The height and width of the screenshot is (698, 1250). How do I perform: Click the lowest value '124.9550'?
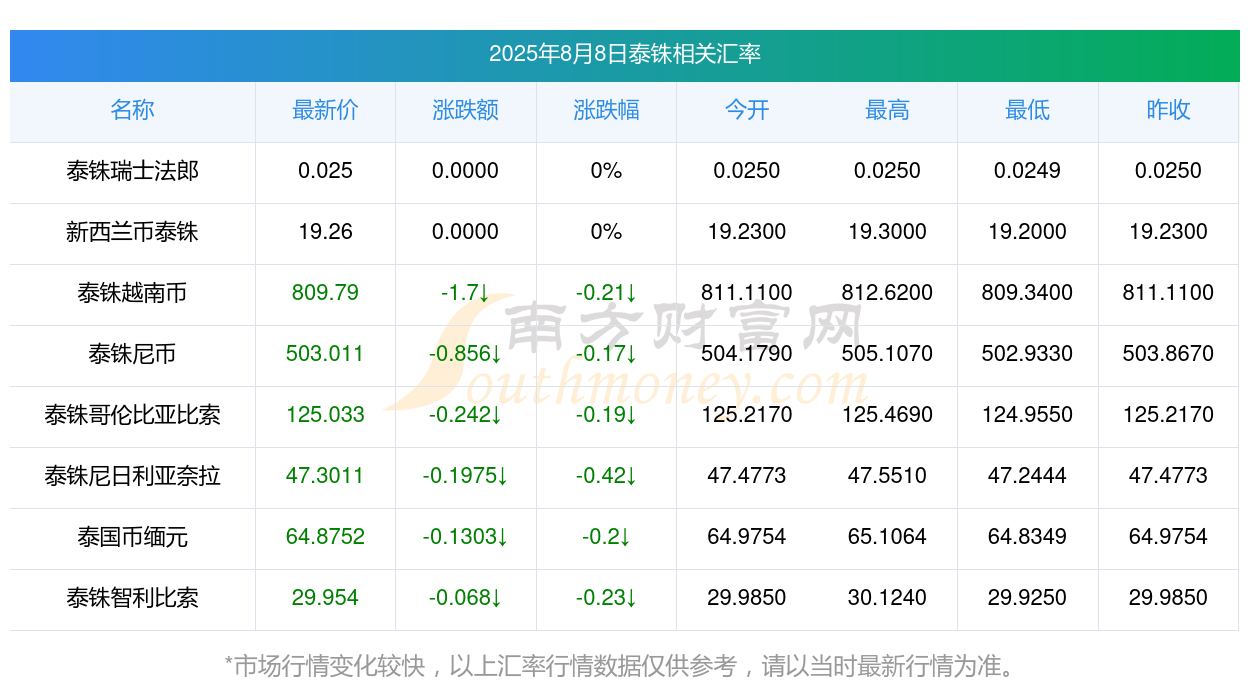pos(1028,415)
